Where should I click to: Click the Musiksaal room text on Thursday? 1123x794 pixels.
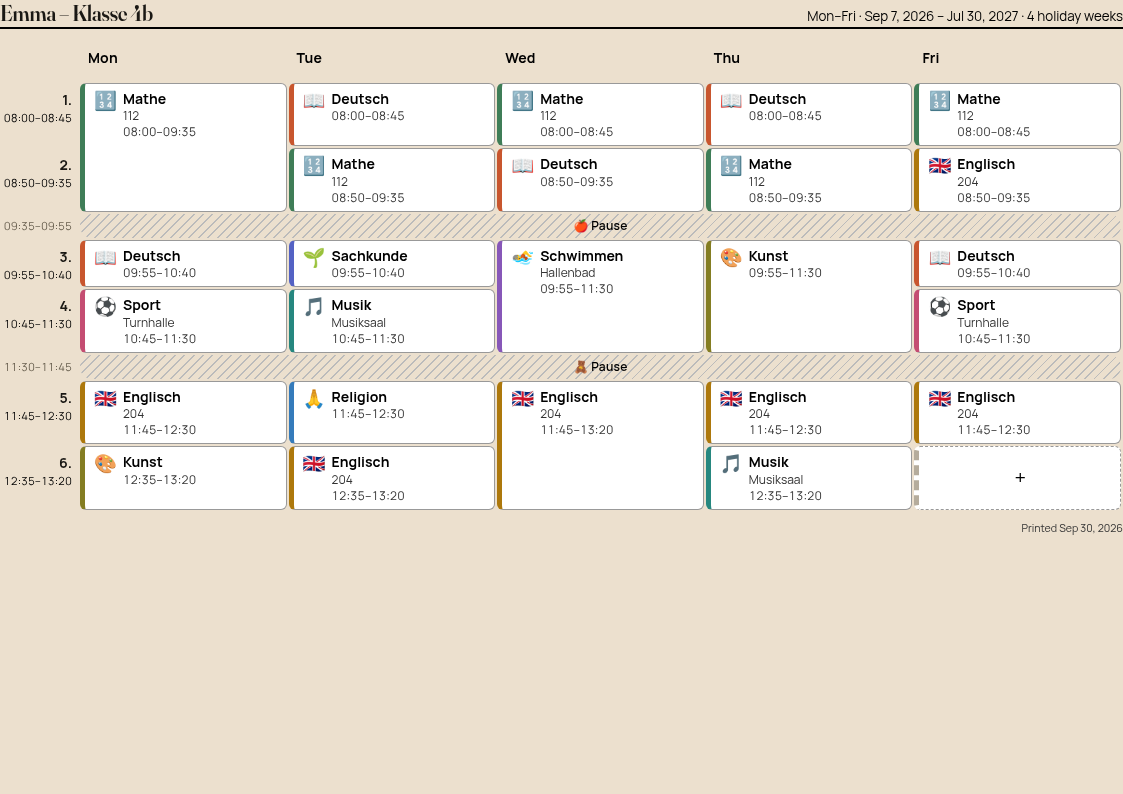coord(776,480)
